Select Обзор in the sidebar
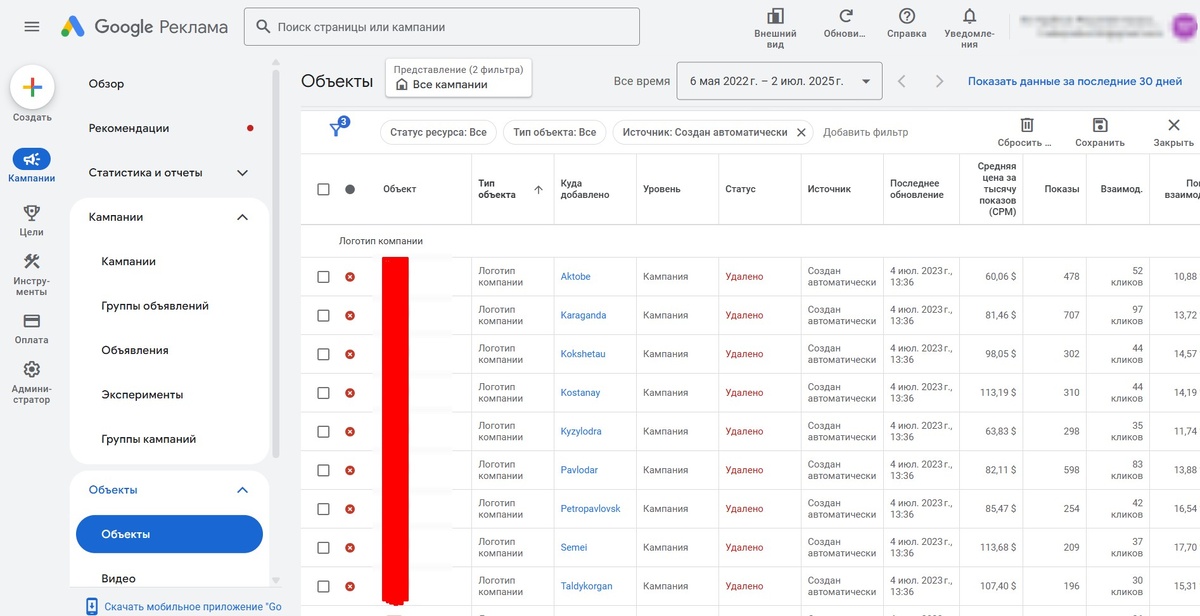 point(107,84)
